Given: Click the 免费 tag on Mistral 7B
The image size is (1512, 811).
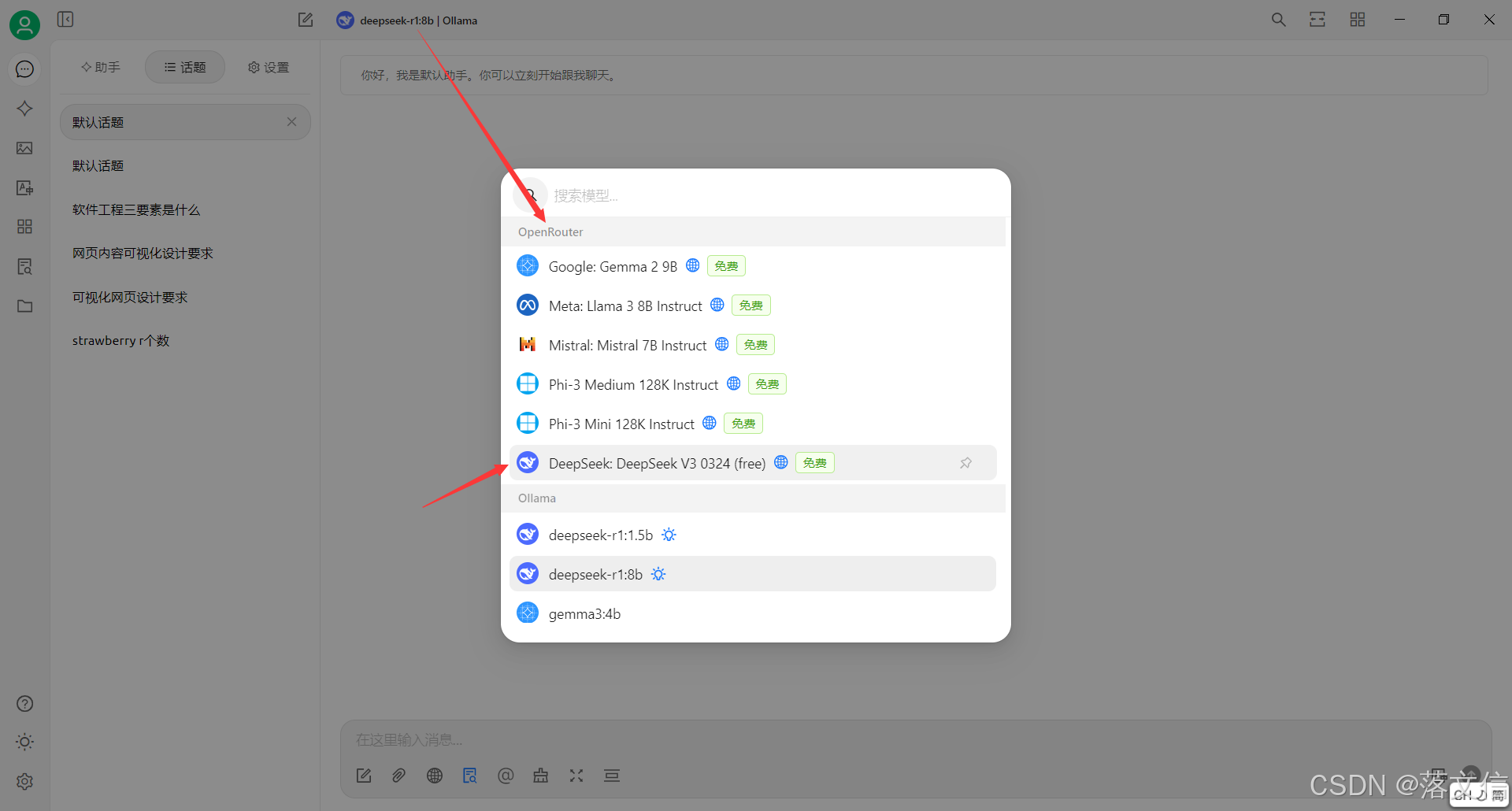Looking at the screenshot, I should tap(756, 345).
